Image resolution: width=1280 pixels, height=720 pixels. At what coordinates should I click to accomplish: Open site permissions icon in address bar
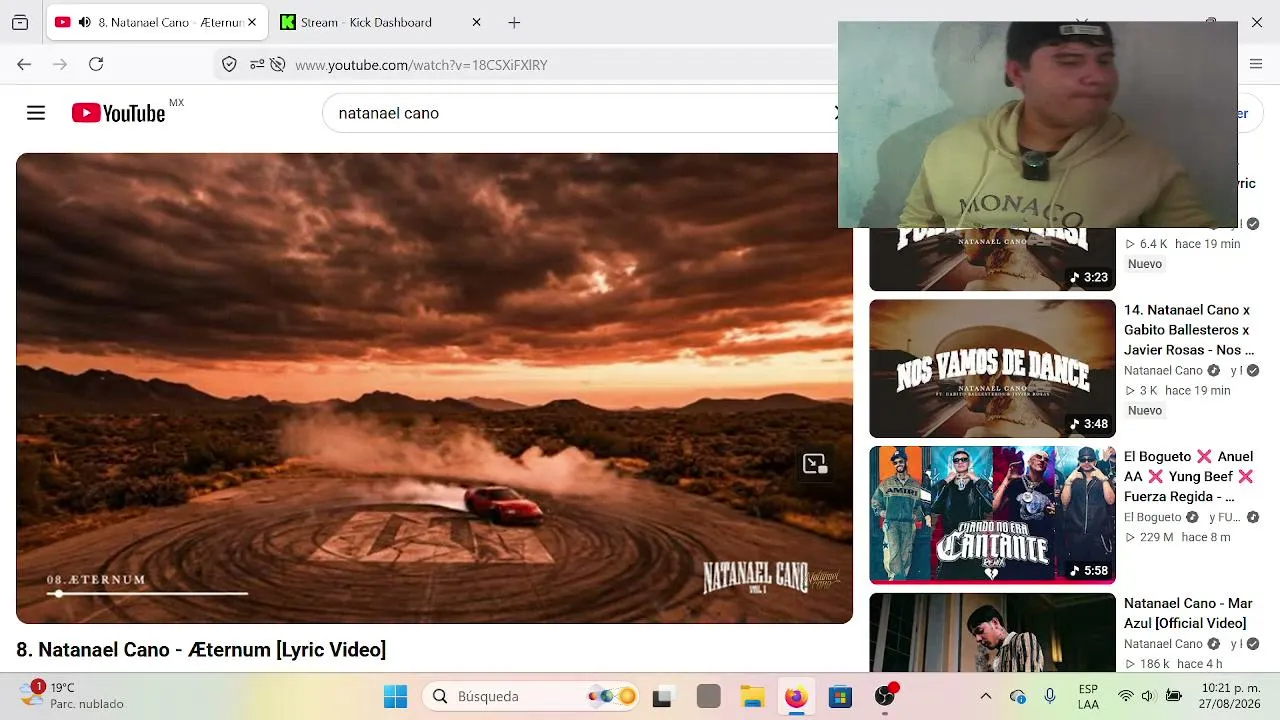pos(257,64)
